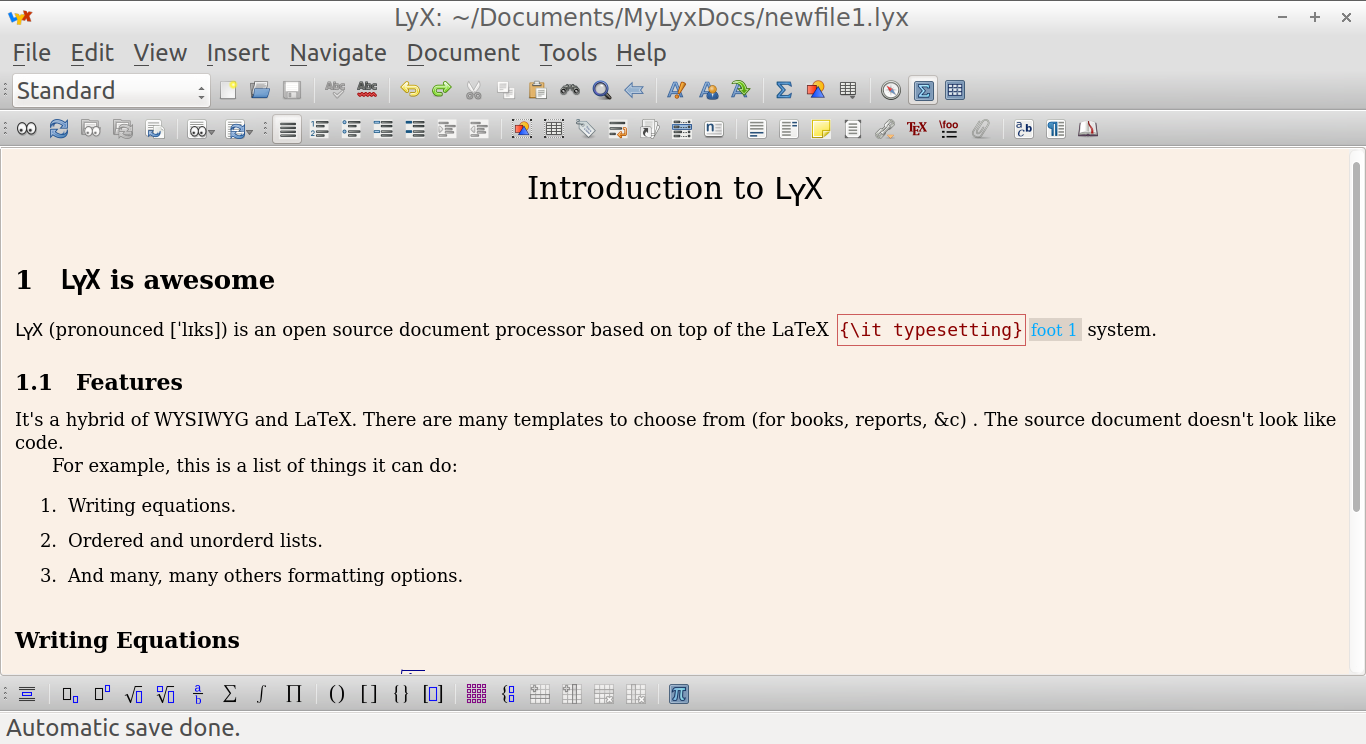Open paragraph settings pilcrow icon
This screenshot has height=744, width=1366.
[1056, 129]
